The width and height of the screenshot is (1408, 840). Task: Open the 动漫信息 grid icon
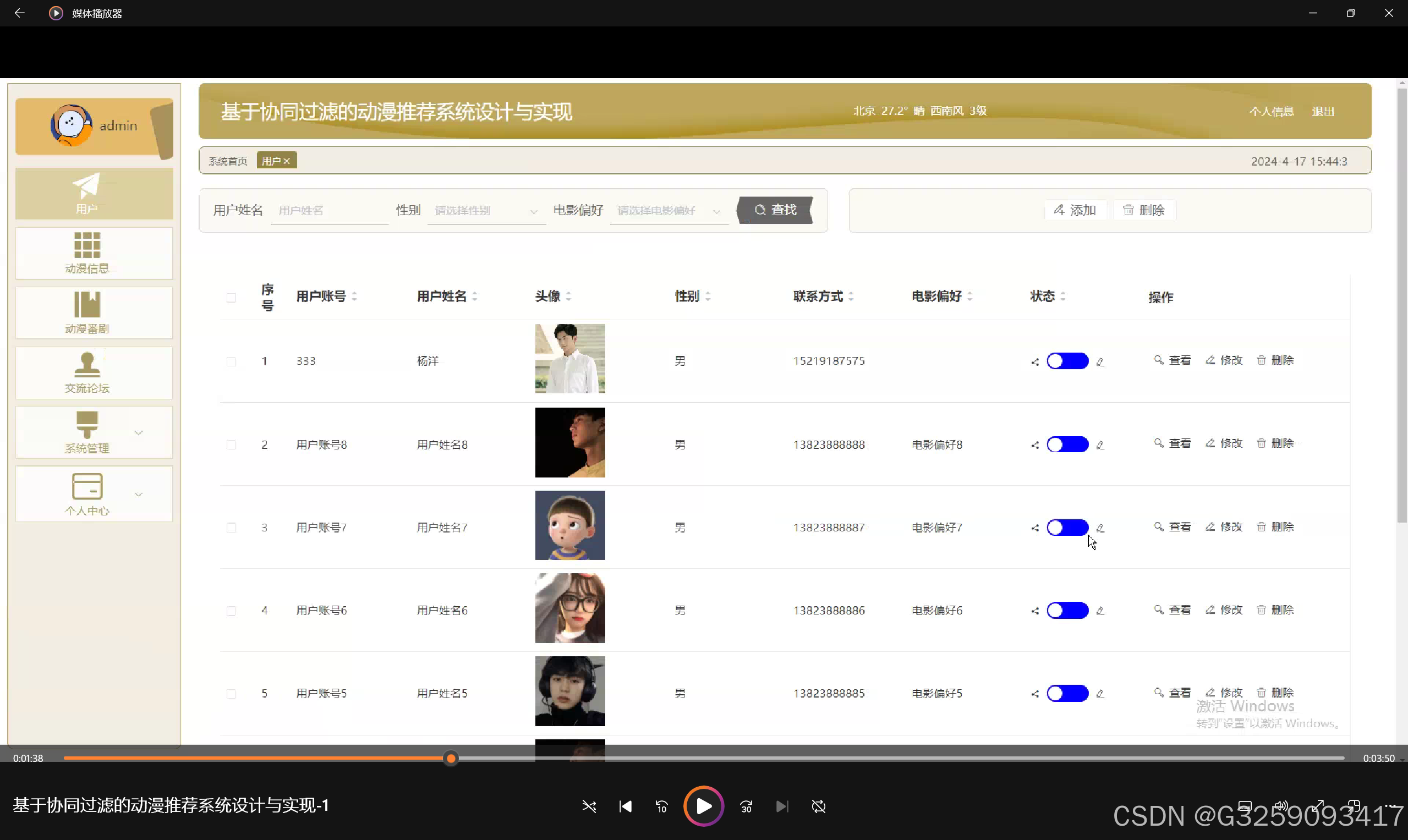(87, 246)
